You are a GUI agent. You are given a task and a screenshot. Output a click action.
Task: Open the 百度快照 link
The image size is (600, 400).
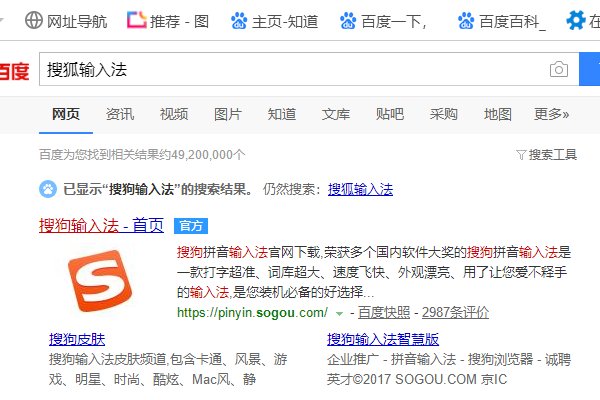[x=384, y=312]
